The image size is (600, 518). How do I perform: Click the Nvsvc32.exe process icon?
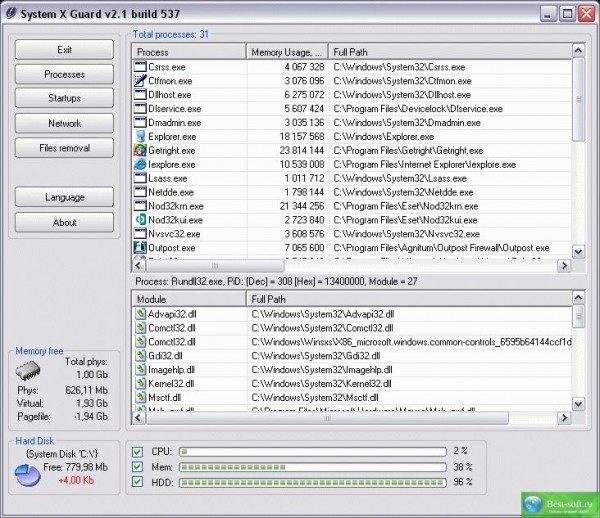pos(140,234)
